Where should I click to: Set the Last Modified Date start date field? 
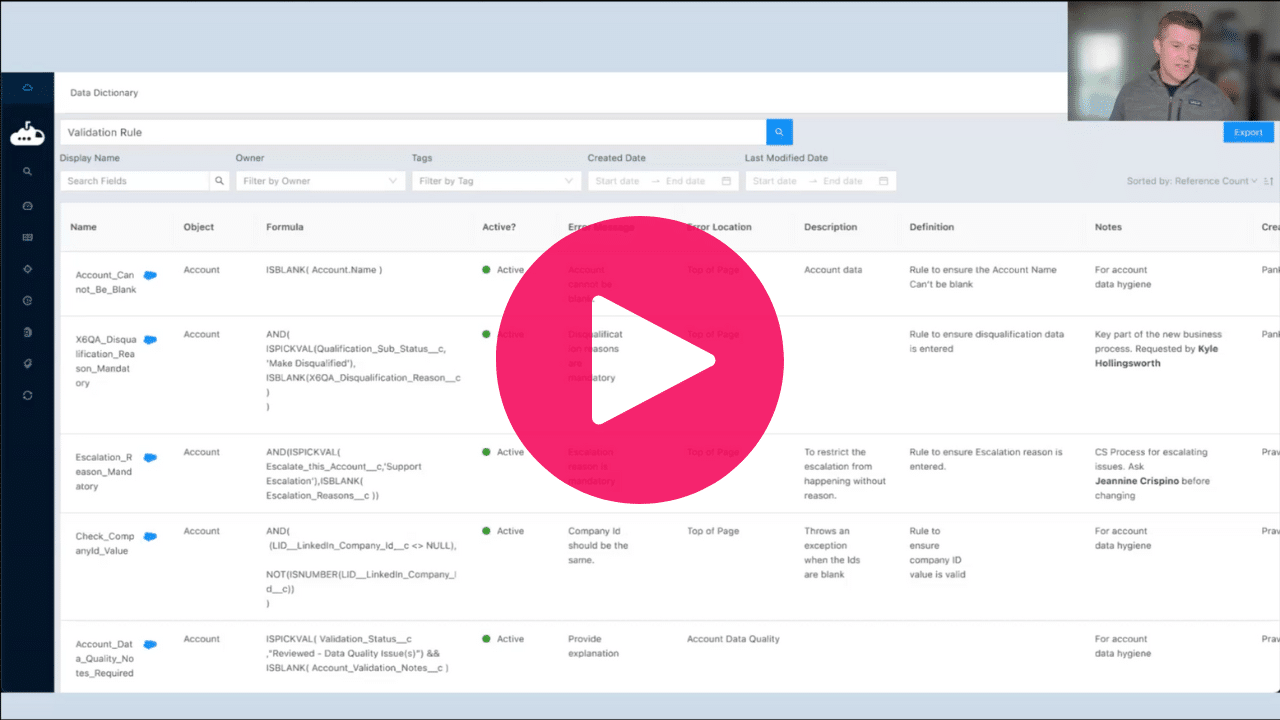[776, 181]
